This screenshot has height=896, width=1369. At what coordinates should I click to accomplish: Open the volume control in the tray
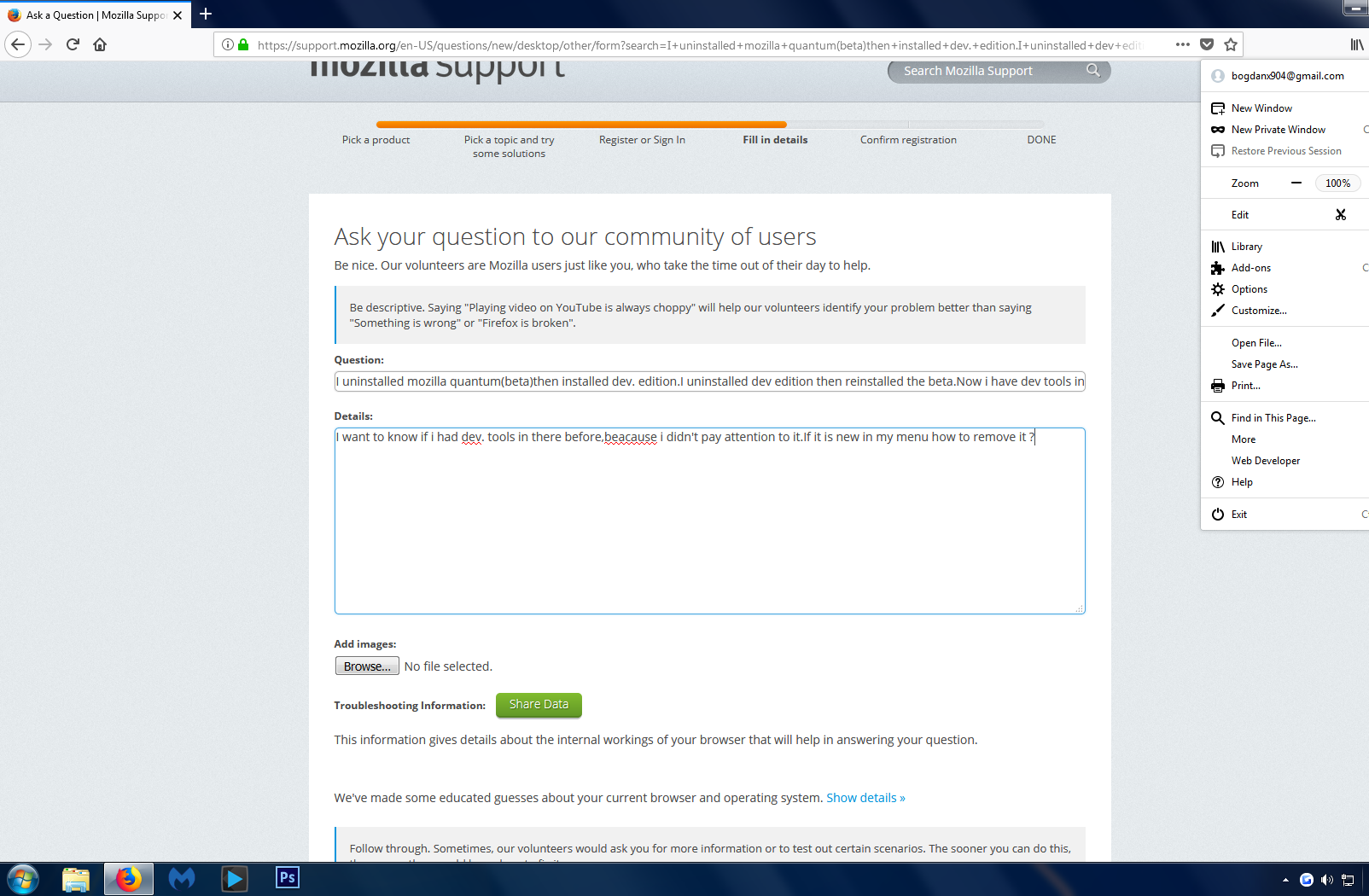click(x=1326, y=880)
